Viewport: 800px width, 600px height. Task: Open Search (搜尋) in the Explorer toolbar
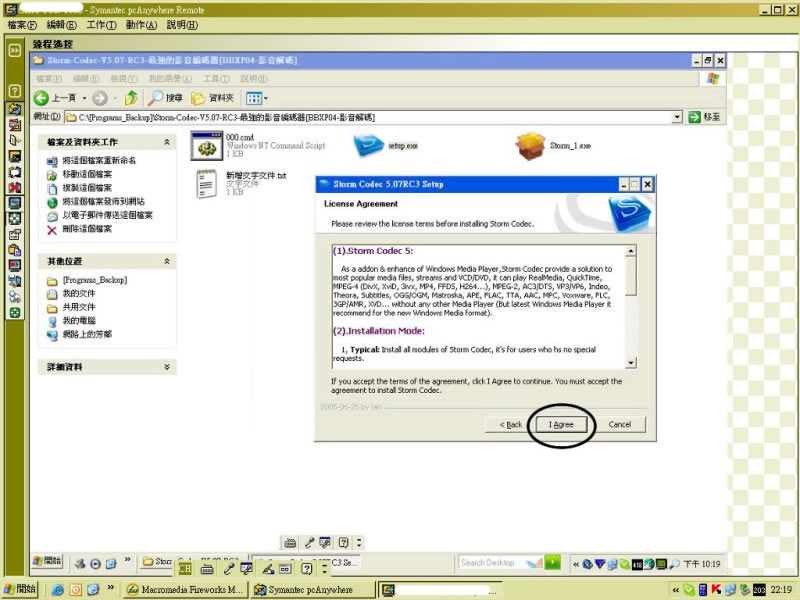[165, 98]
